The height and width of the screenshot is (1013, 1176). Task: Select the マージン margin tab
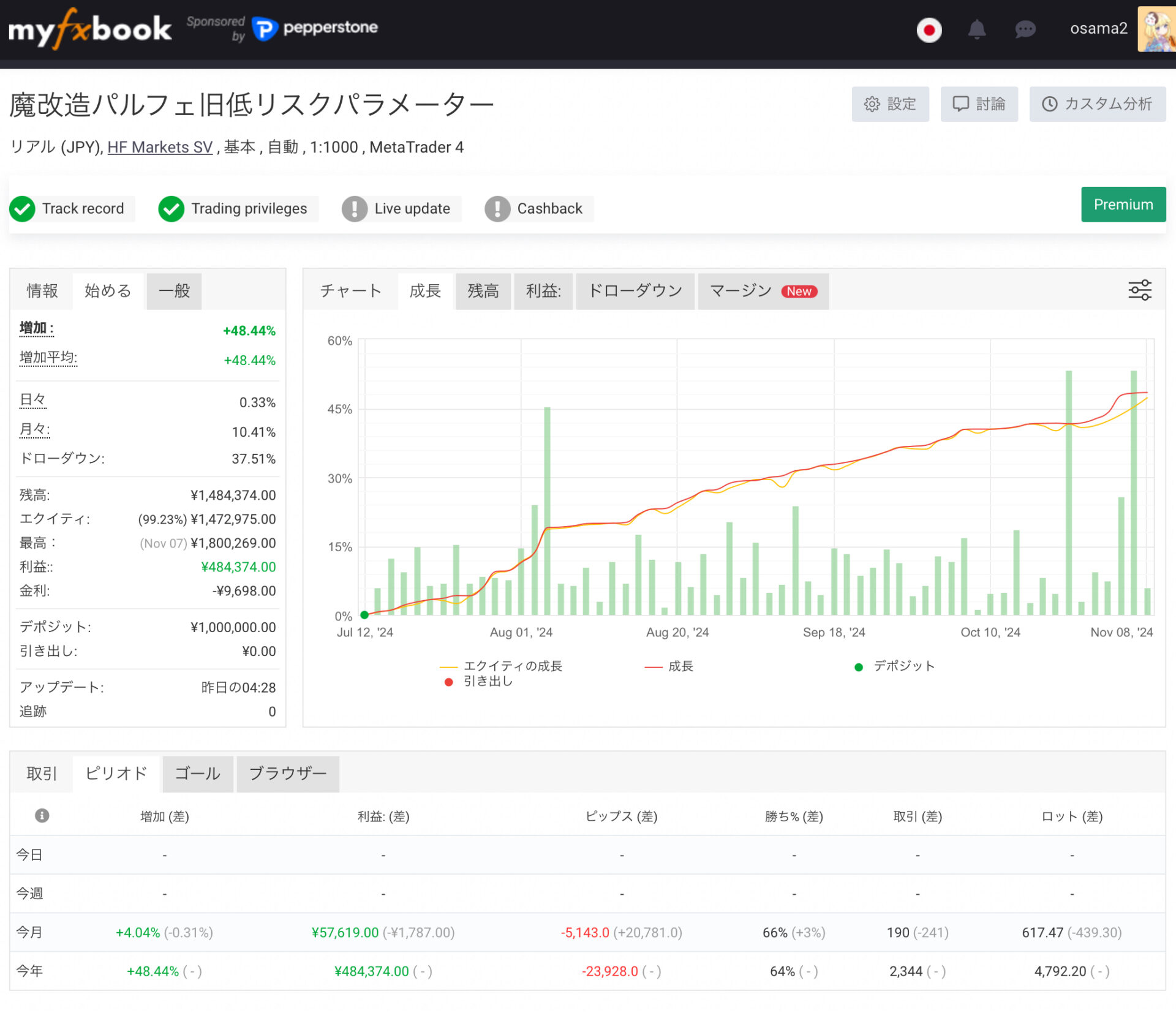click(x=763, y=291)
